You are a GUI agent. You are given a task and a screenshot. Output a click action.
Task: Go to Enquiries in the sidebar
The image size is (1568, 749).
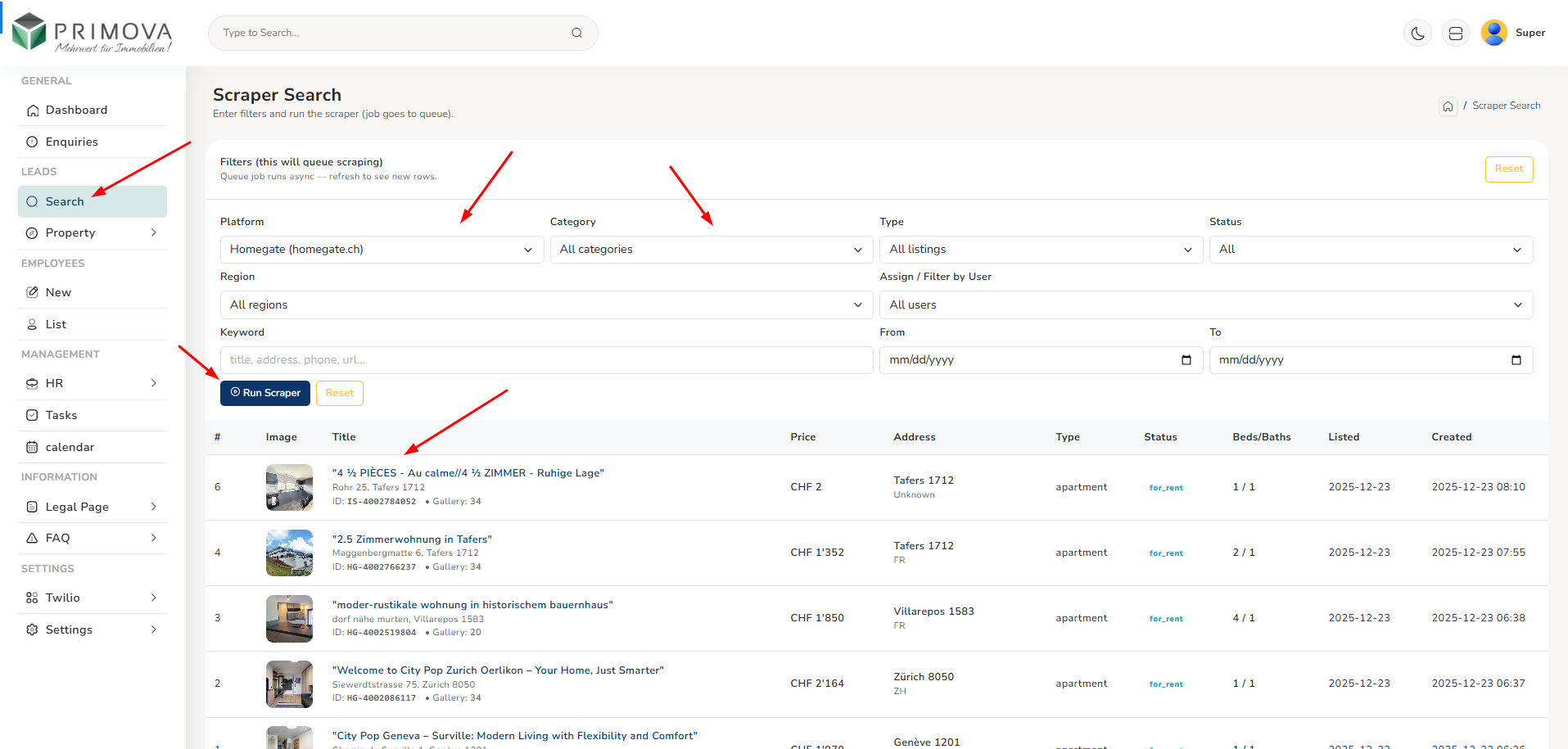point(71,142)
